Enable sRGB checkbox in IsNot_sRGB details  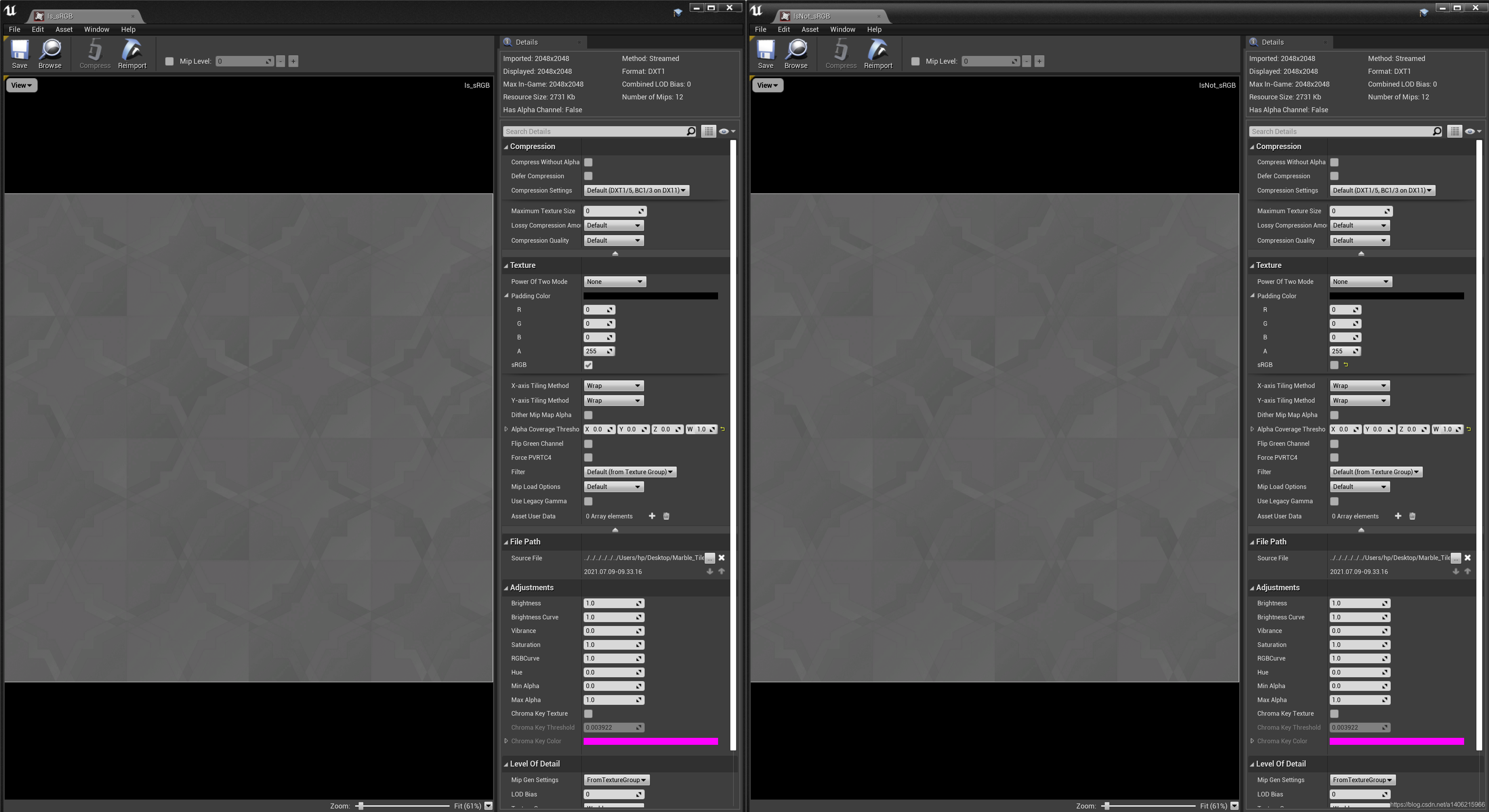click(1334, 365)
